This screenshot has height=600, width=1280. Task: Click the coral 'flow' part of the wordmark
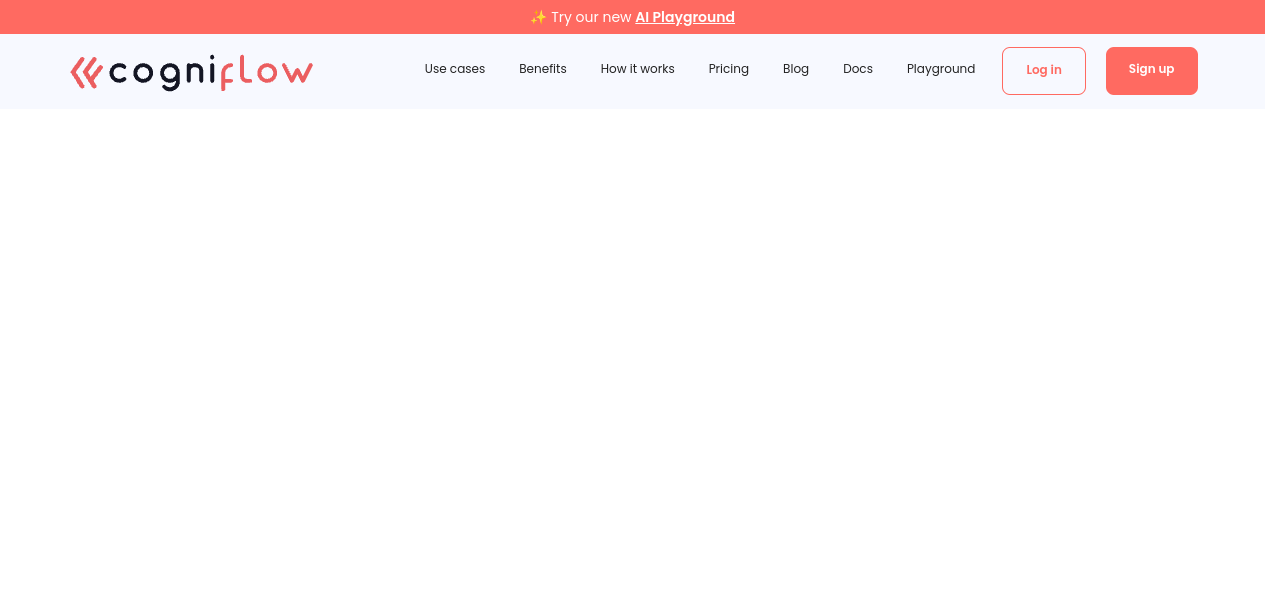(x=266, y=73)
